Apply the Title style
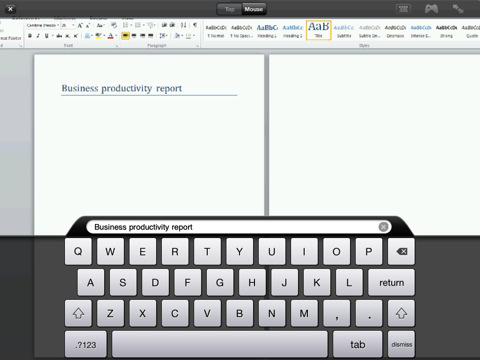480x360 pixels. (319, 31)
